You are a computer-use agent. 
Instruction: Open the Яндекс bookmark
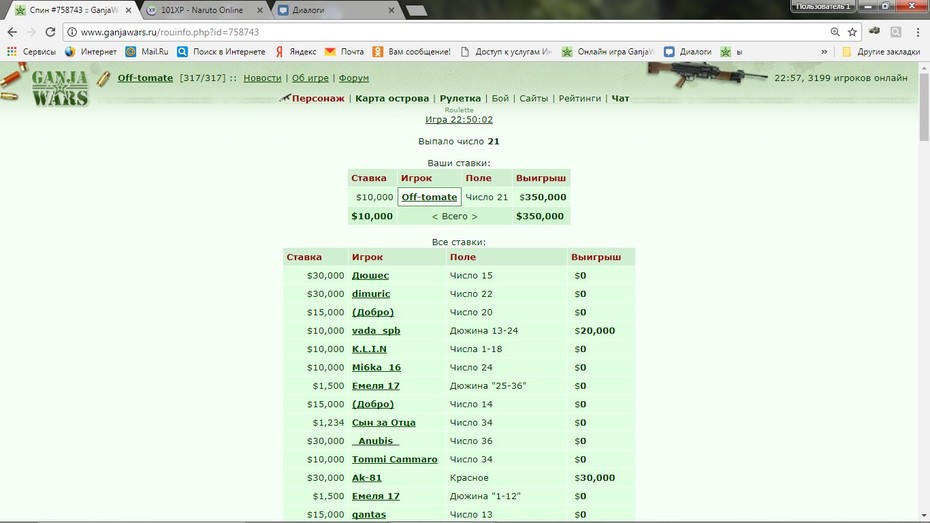(295, 52)
